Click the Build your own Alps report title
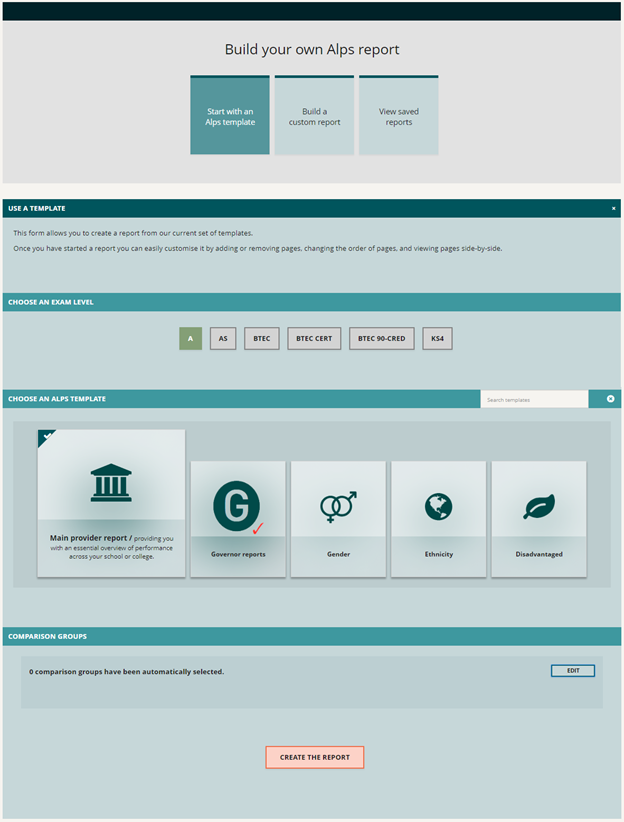The height and width of the screenshot is (822, 624). 312,49
